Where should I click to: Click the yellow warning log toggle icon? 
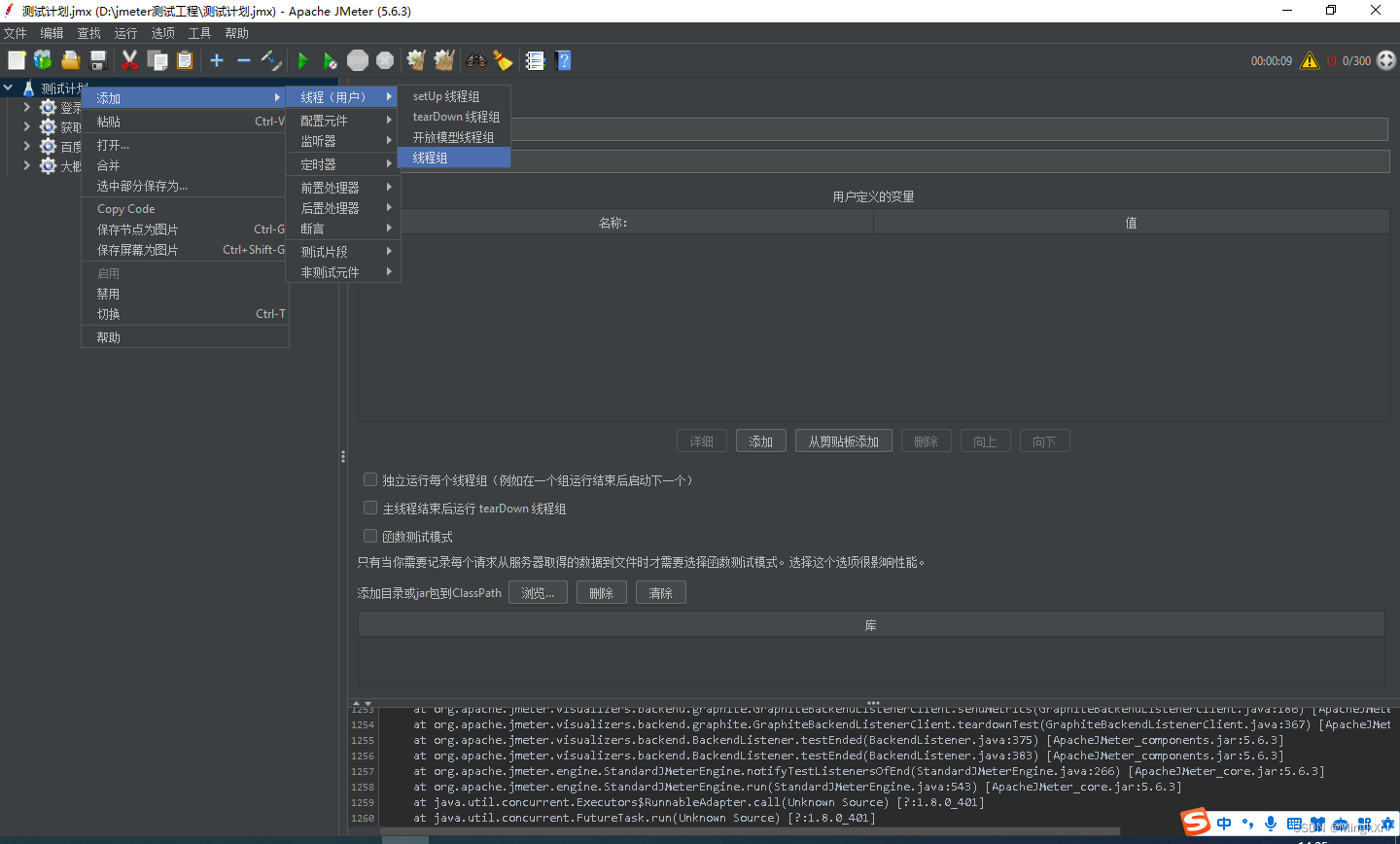point(1310,60)
